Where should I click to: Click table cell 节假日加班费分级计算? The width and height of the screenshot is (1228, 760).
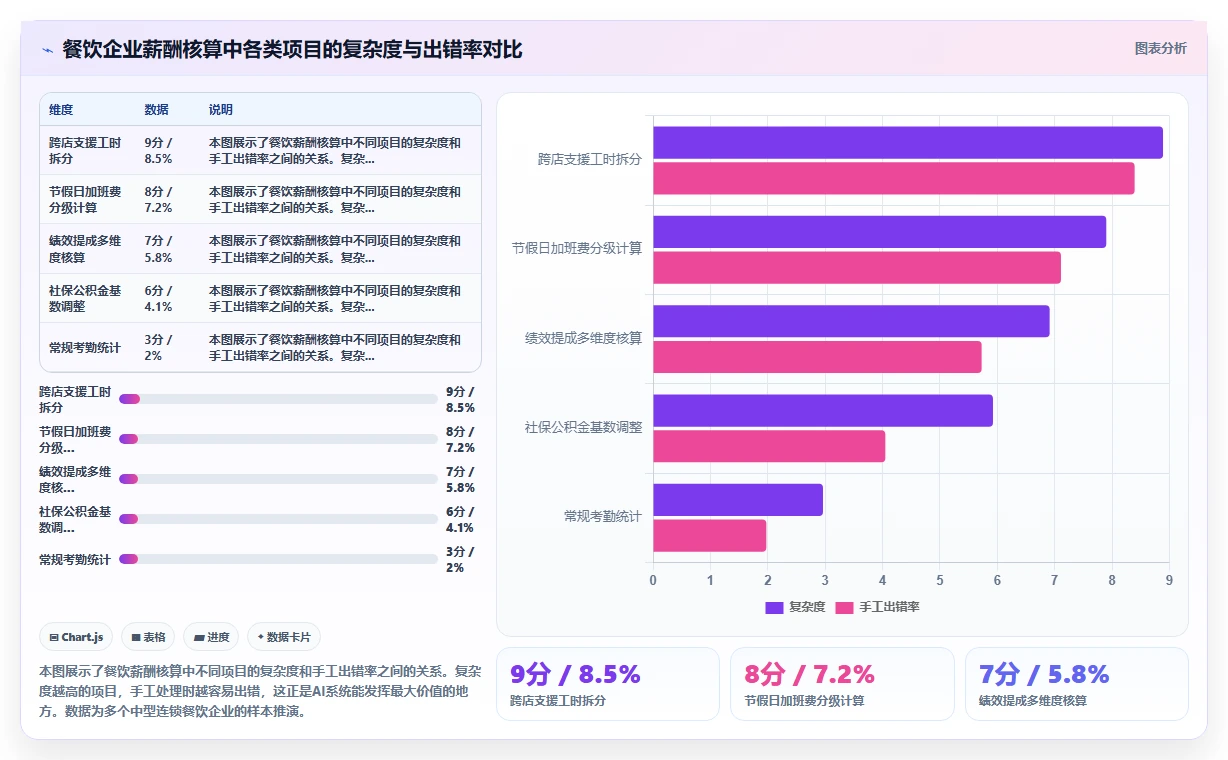(x=87, y=200)
